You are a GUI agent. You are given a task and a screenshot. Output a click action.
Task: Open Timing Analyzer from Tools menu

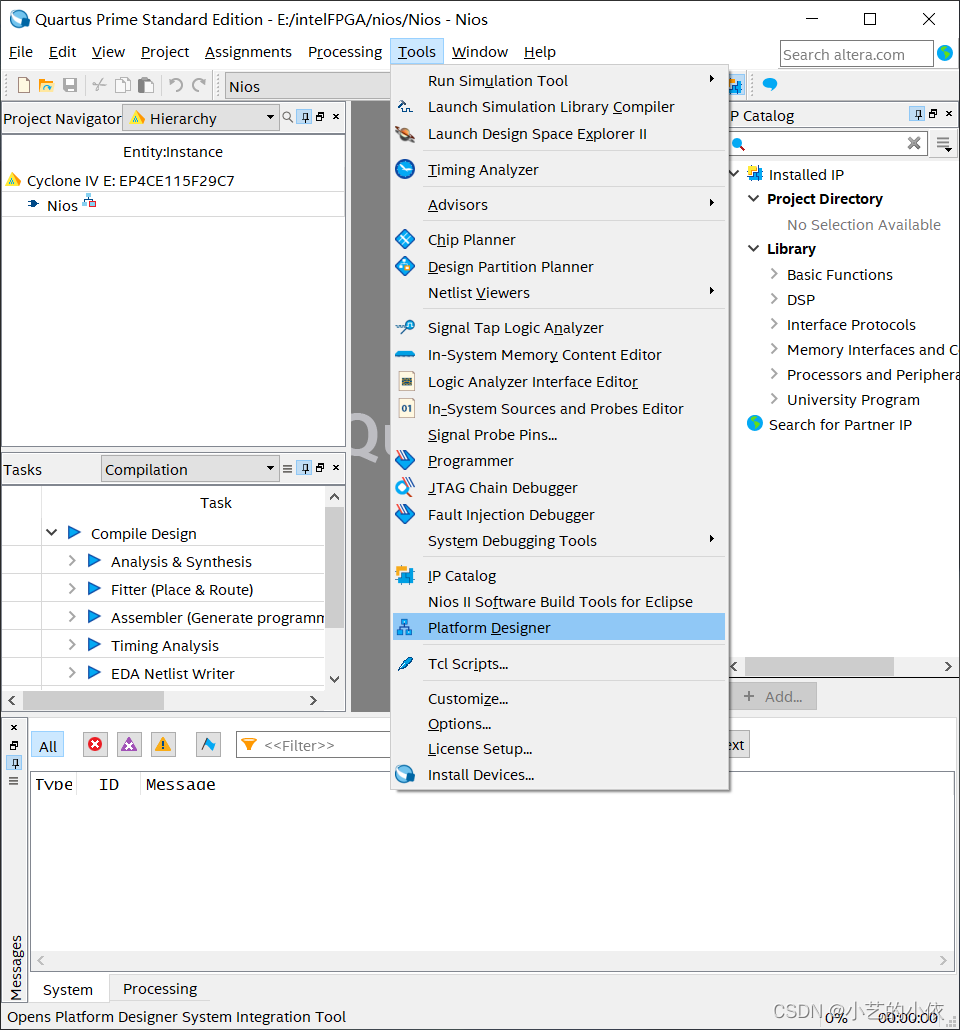coord(559,169)
